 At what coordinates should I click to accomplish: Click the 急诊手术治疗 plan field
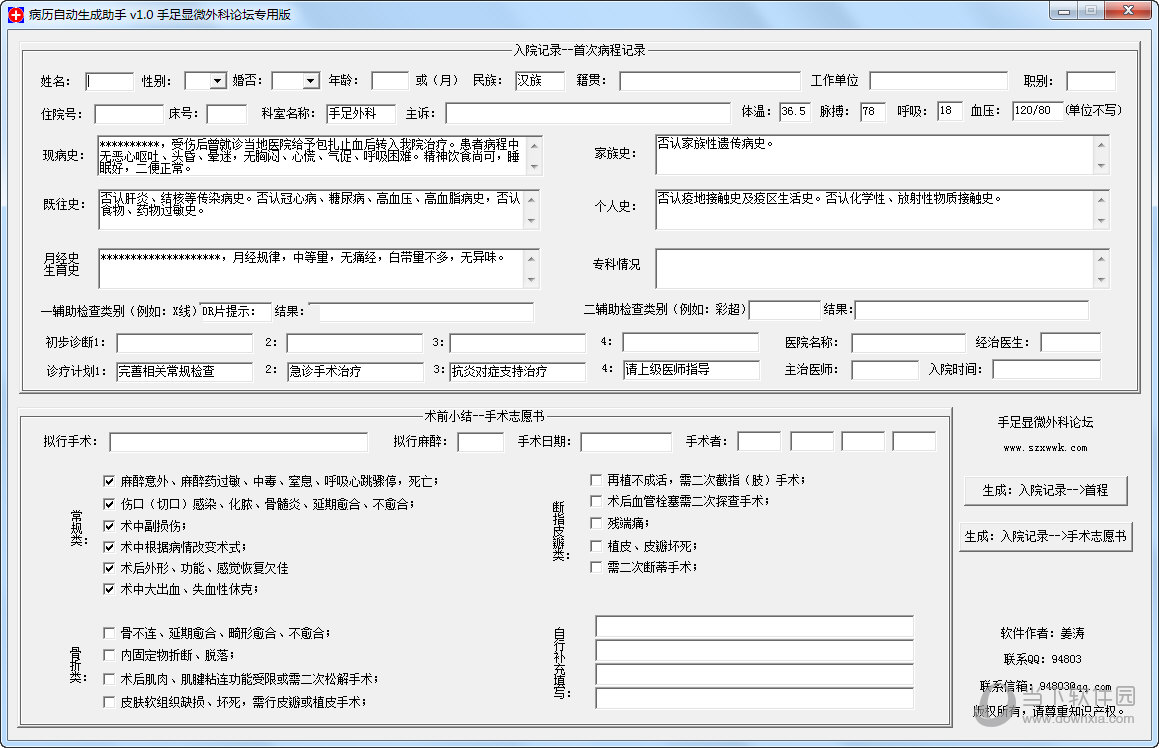point(355,371)
